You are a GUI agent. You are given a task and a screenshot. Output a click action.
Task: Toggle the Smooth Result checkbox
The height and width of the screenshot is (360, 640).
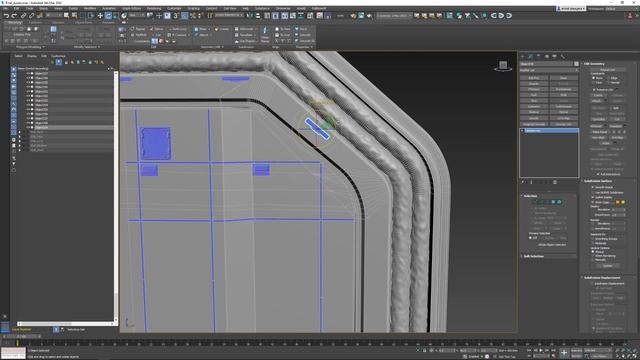(593, 187)
